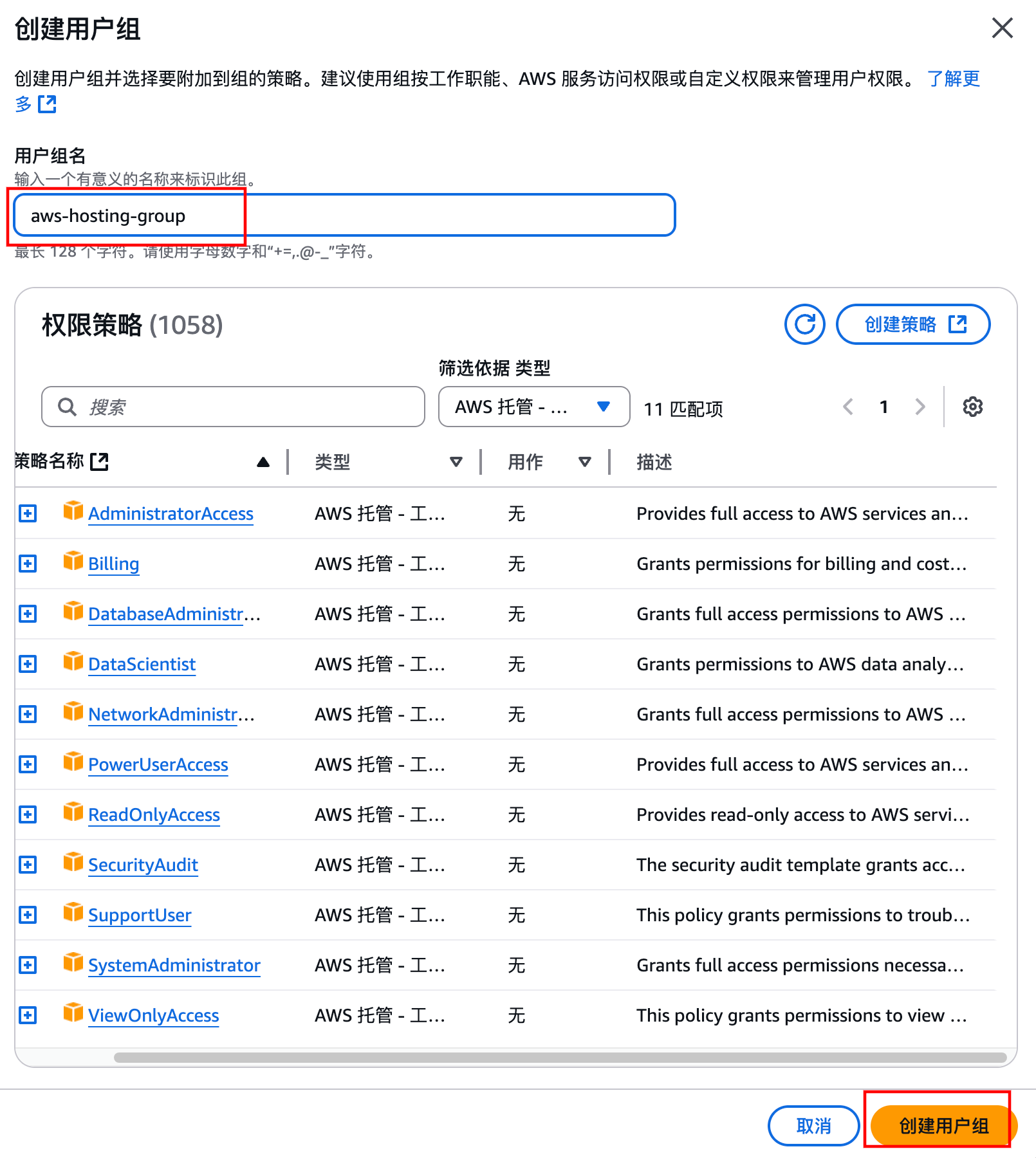Open the 了解更多 help link
Image resolution: width=1036 pixels, height=1158 pixels.
(x=953, y=79)
